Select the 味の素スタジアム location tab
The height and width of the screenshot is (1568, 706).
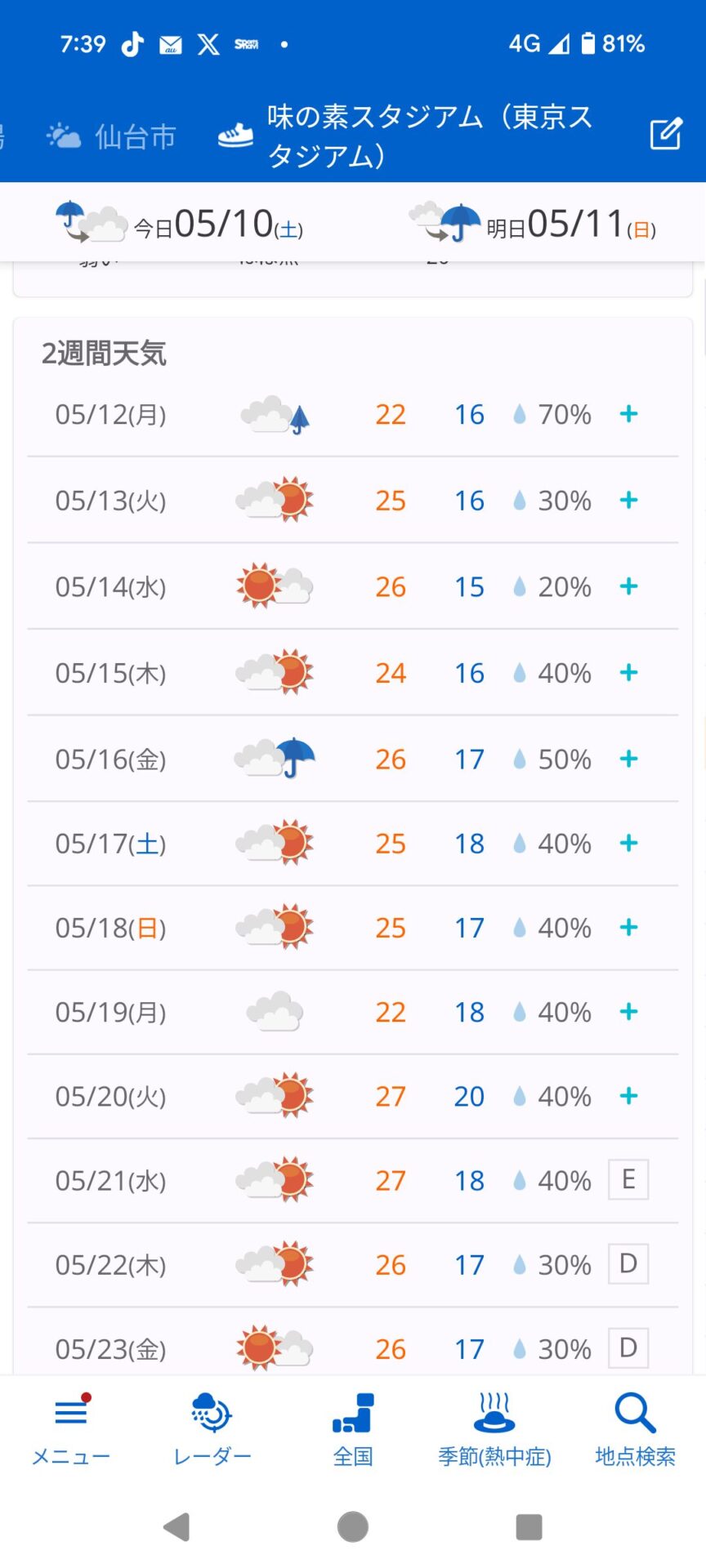429,136
